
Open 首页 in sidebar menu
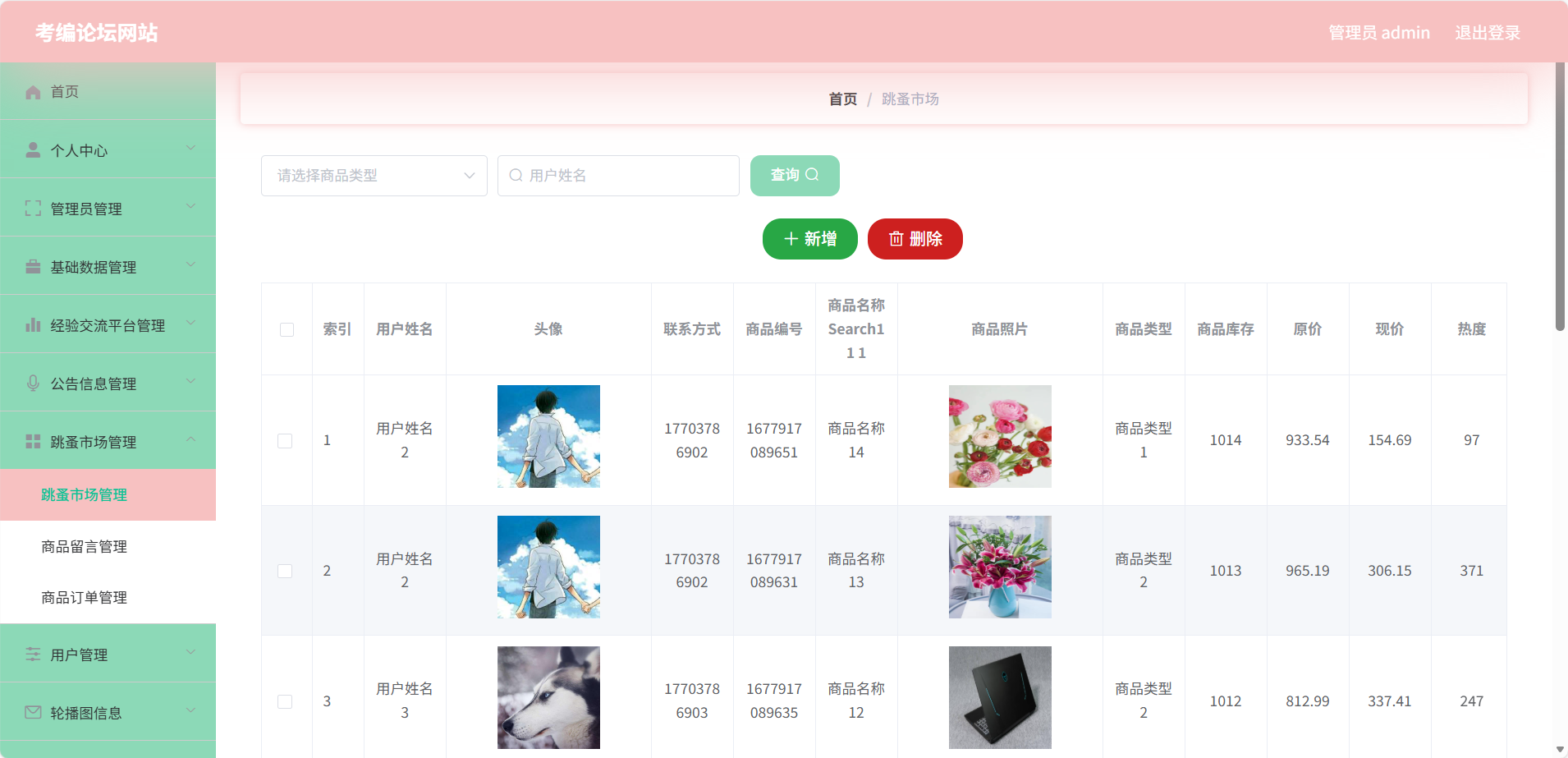[108, 91]
